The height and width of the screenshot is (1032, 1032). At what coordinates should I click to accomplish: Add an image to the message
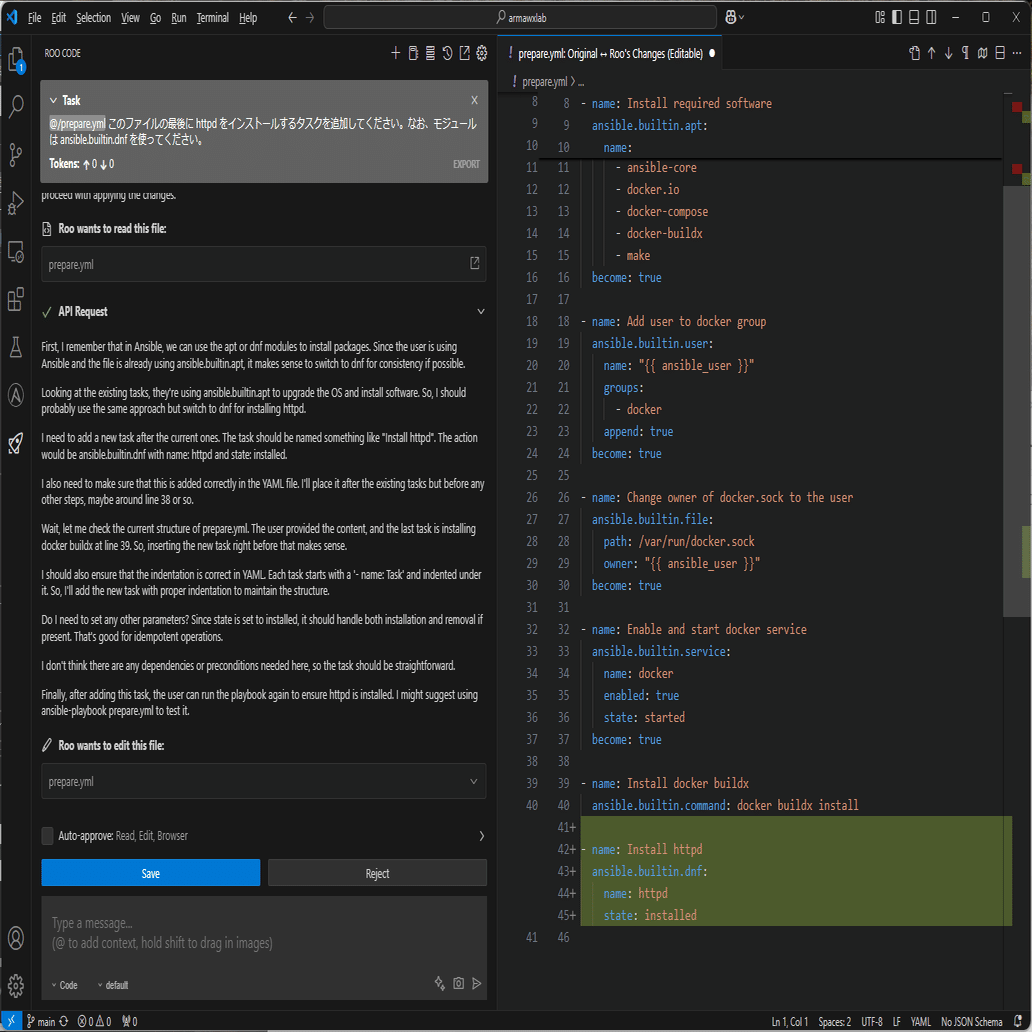point(459,983)
